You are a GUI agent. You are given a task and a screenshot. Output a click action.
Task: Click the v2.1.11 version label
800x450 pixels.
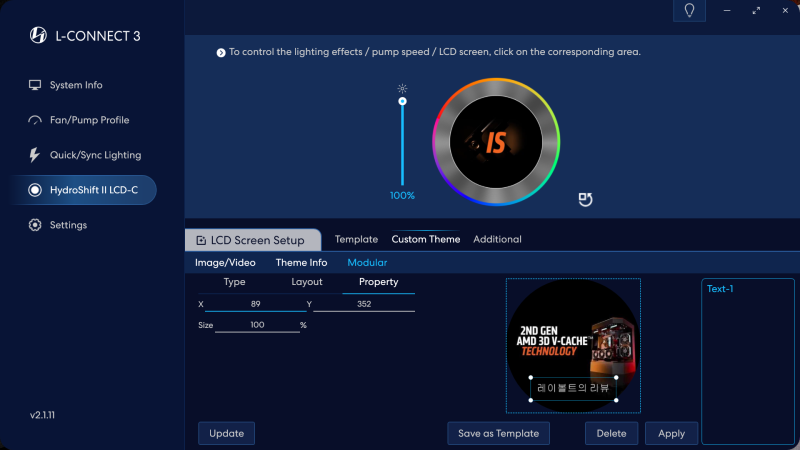(x=42, y=415)
